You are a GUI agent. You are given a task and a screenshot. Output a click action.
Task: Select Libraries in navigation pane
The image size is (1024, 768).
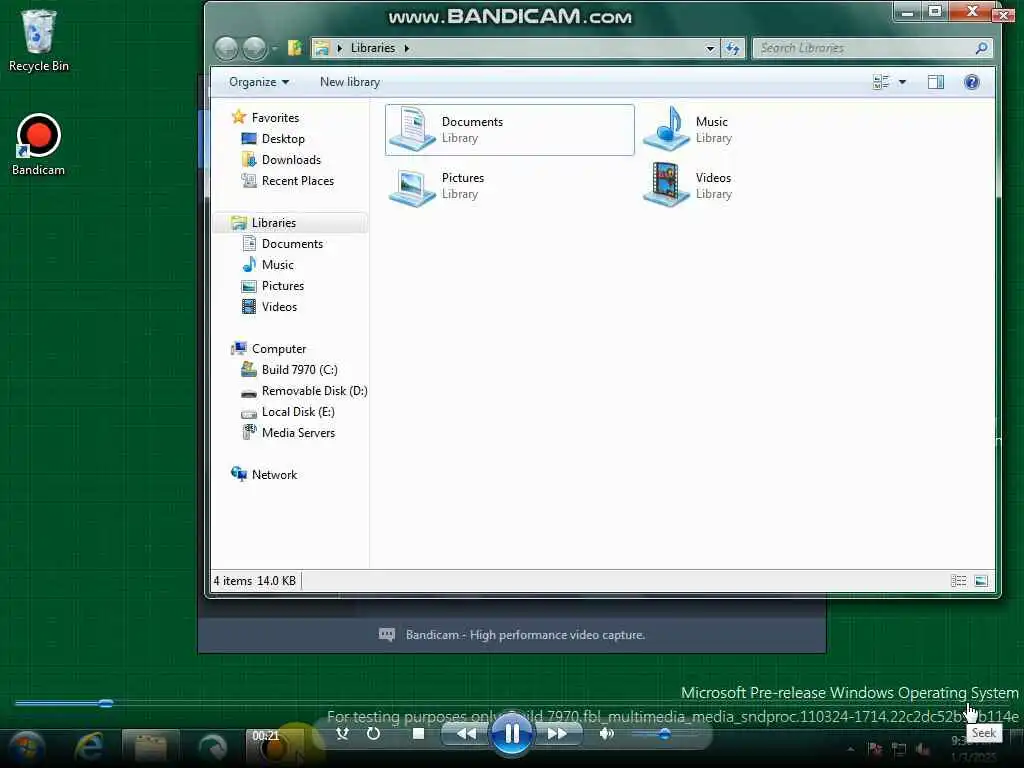291,223
